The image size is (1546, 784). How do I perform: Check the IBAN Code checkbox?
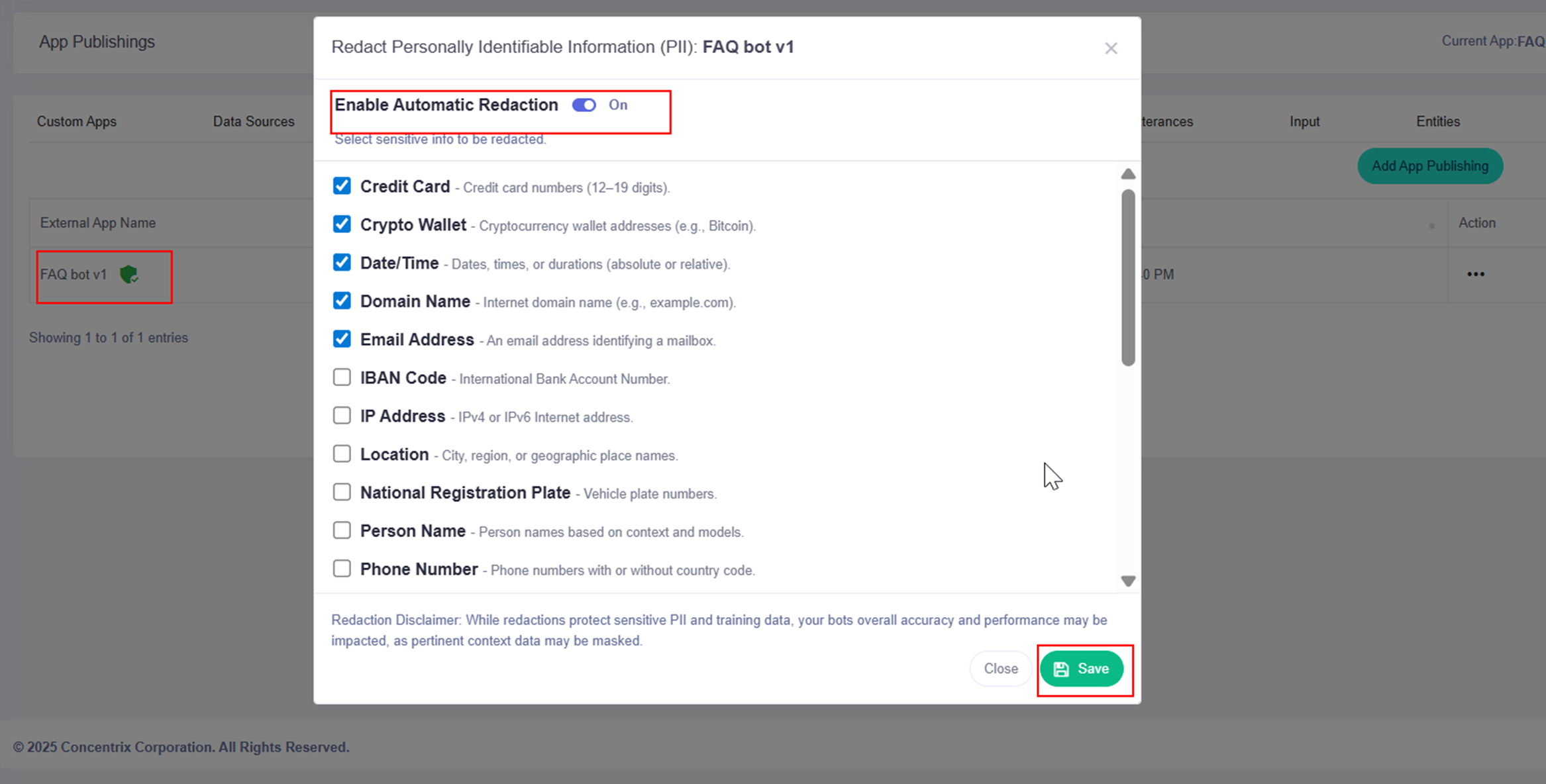(x=342, y=377)
